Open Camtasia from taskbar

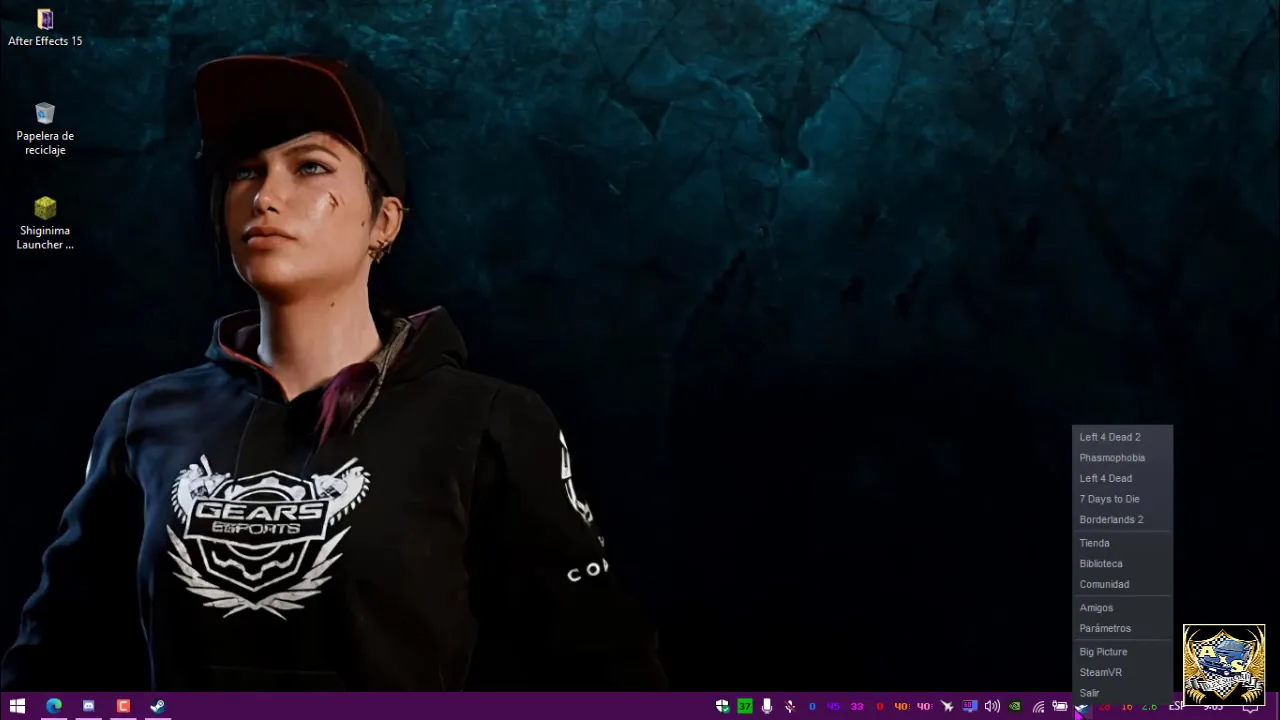(123, 706)
